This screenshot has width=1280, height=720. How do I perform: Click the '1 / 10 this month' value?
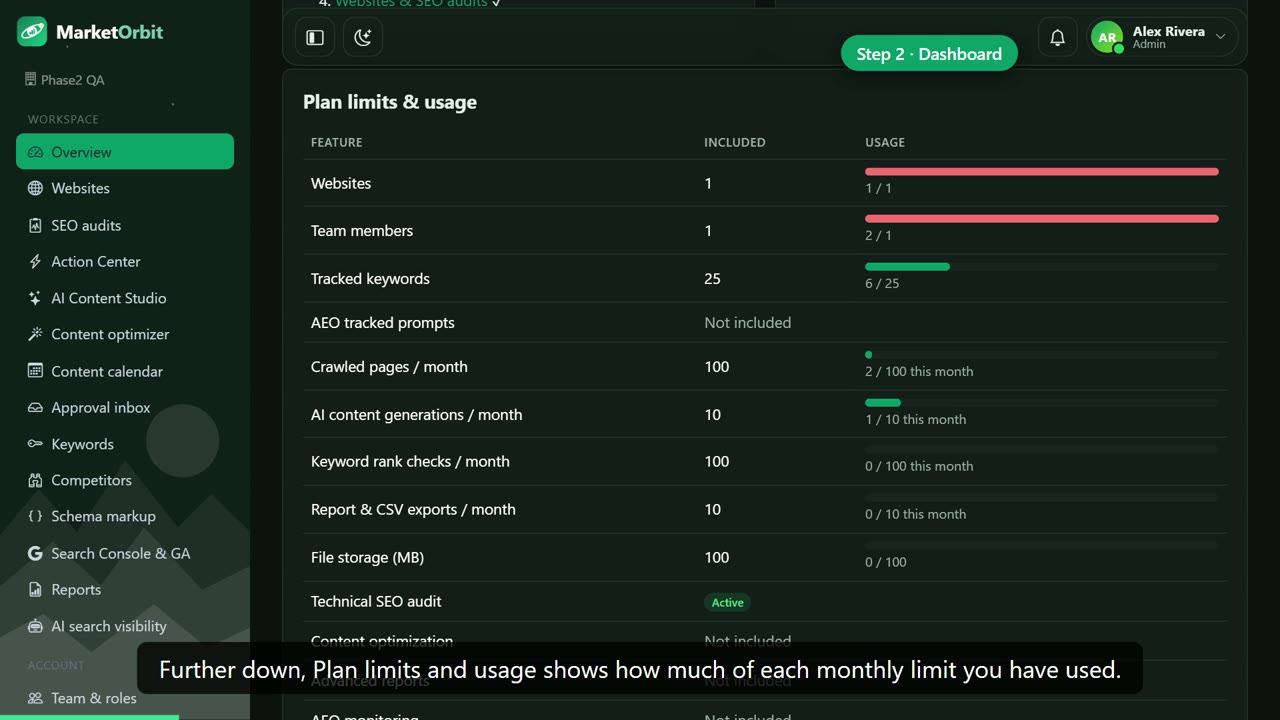915,419
